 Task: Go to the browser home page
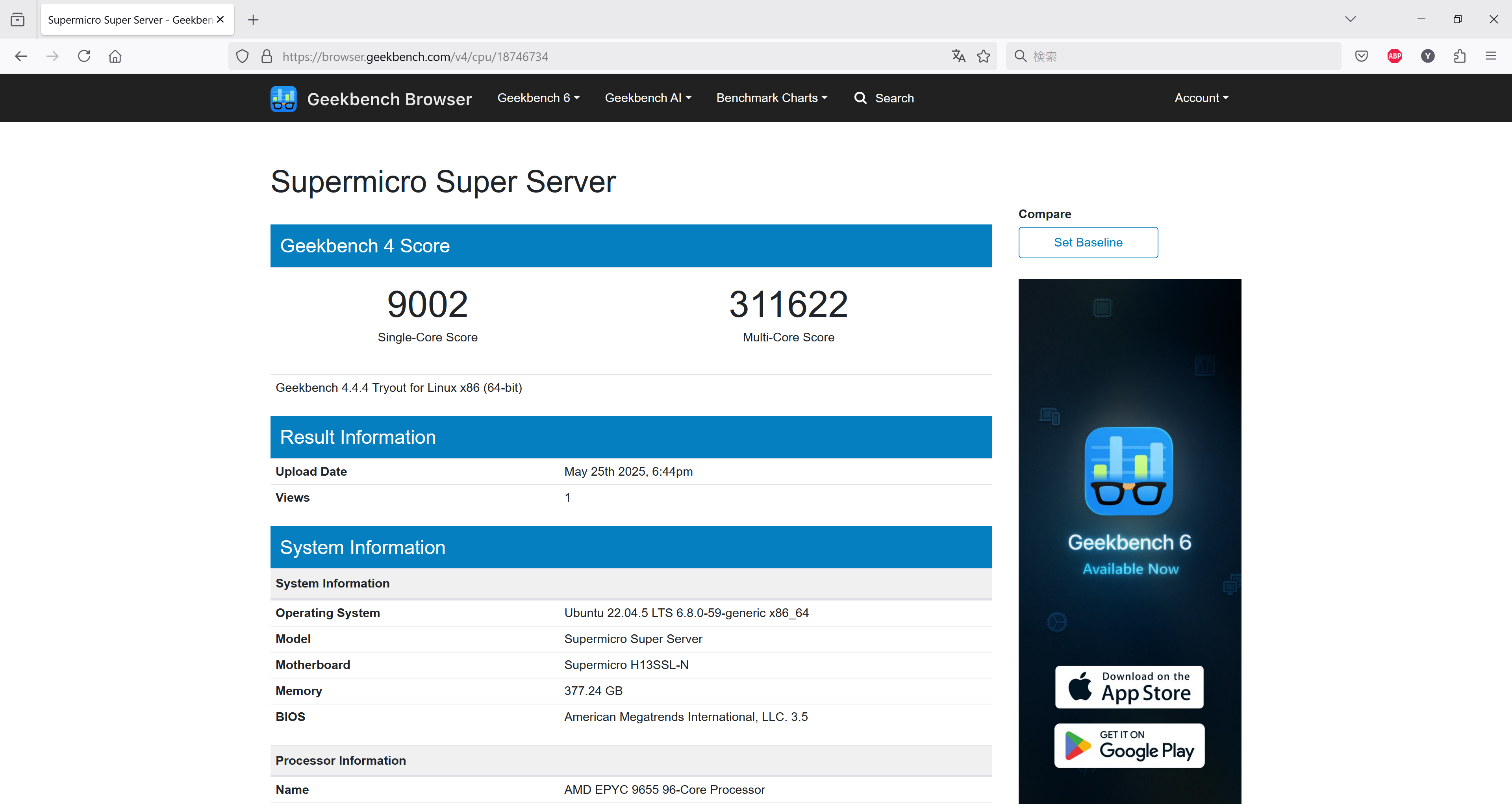tap(115, 56)
